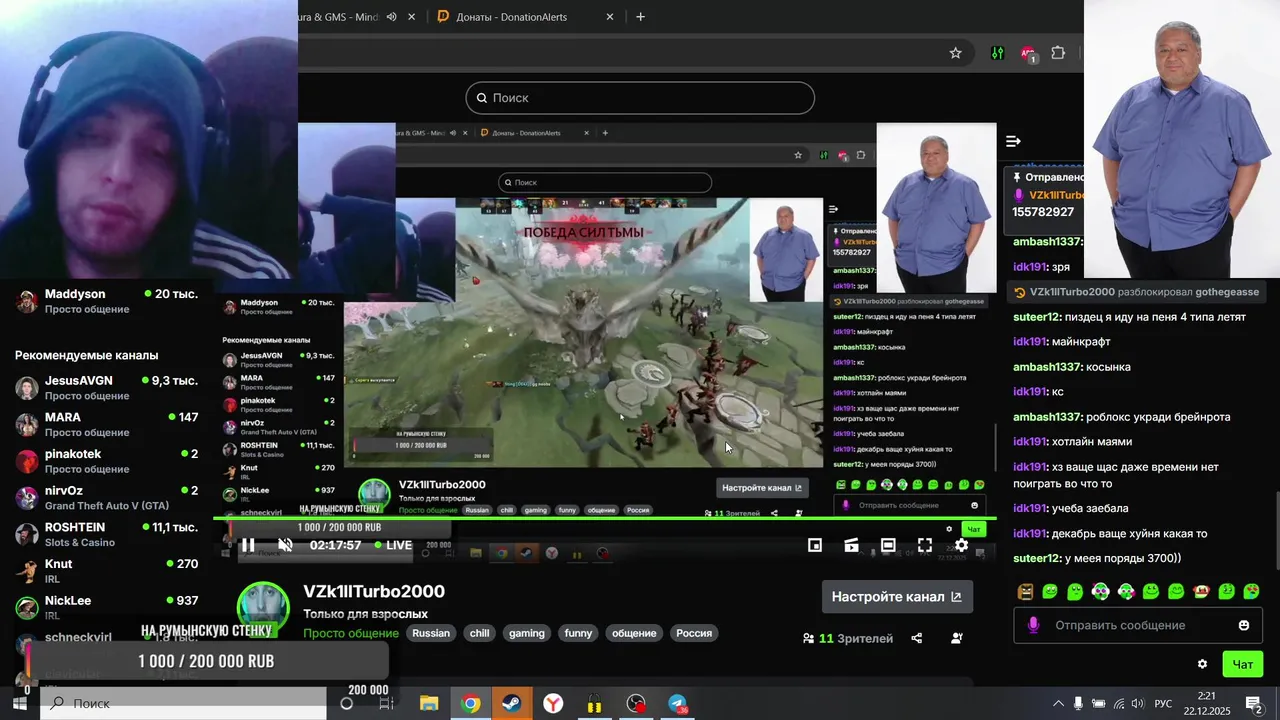Open File Explorer from the taskbar

[x=429, y=703]
